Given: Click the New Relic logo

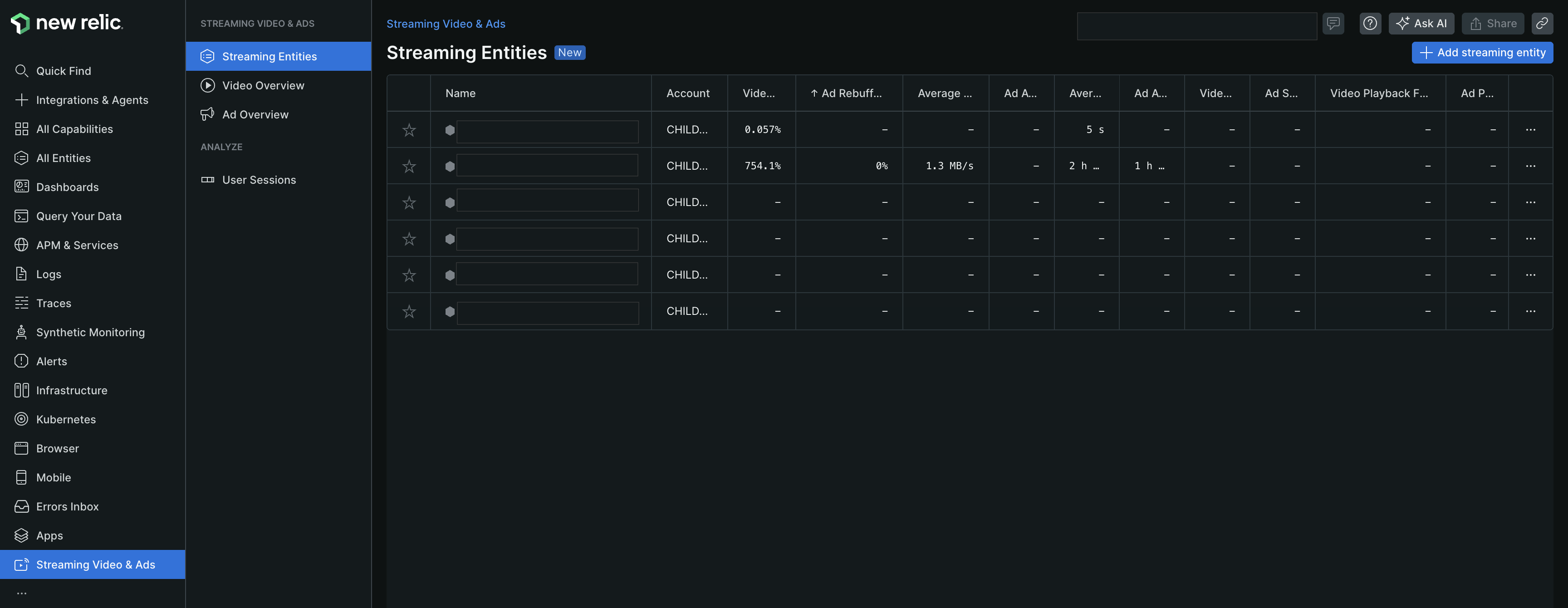Looking at the screenshot, I should click(x=67, y=23).
